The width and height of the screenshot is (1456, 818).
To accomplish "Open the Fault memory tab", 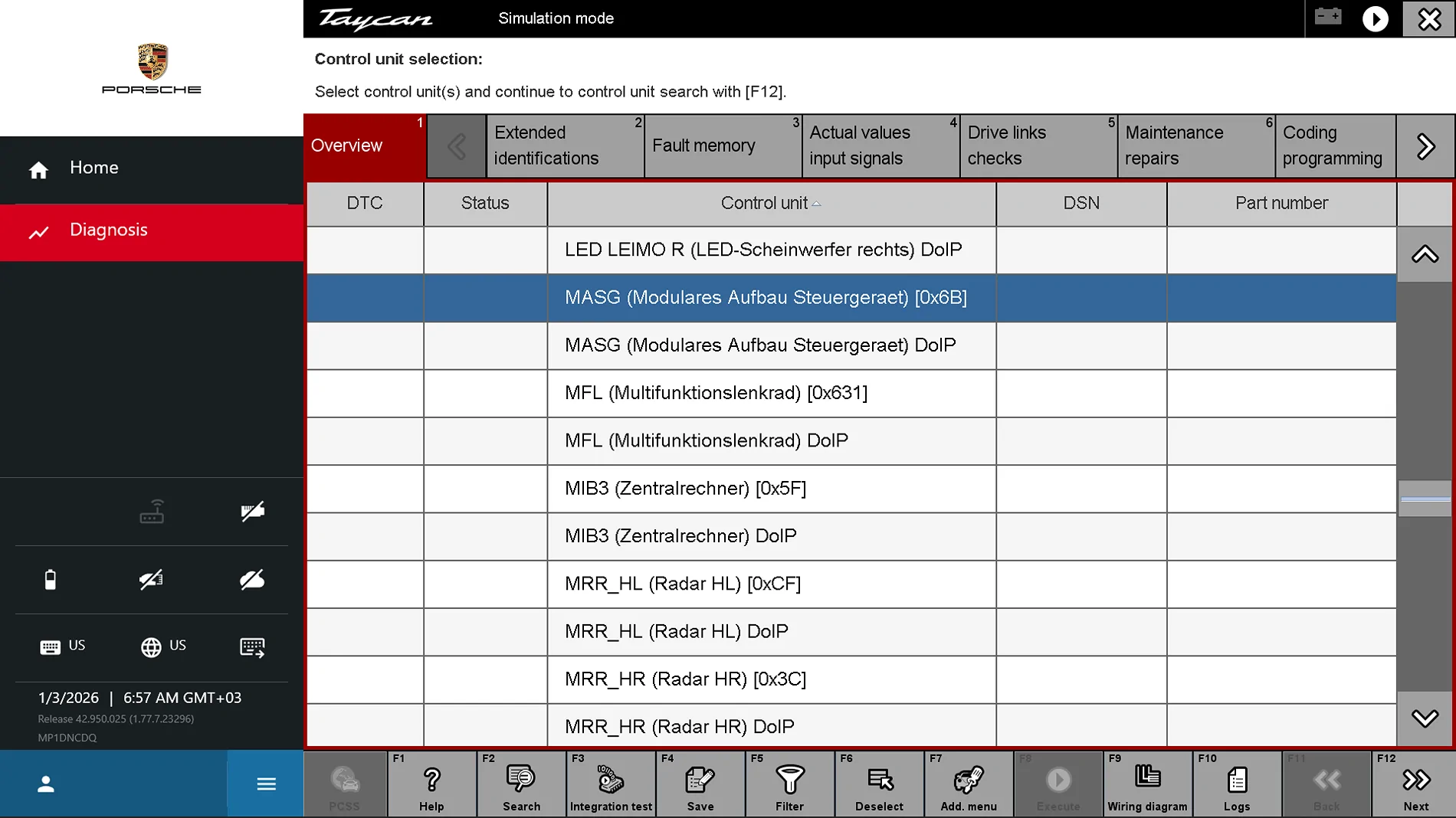I will [723, 146].
